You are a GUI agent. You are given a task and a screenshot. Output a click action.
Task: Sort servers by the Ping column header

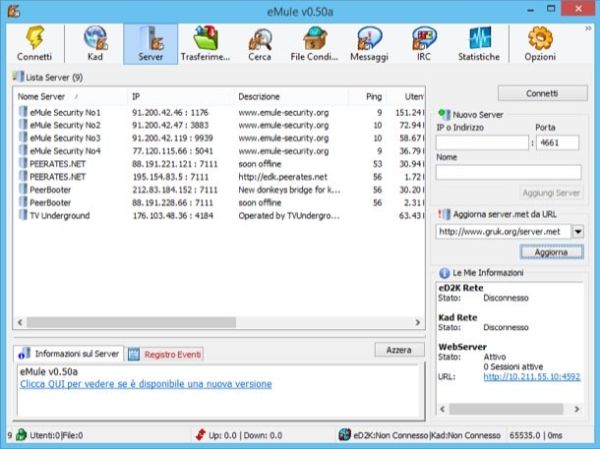[x=373, y=97]
